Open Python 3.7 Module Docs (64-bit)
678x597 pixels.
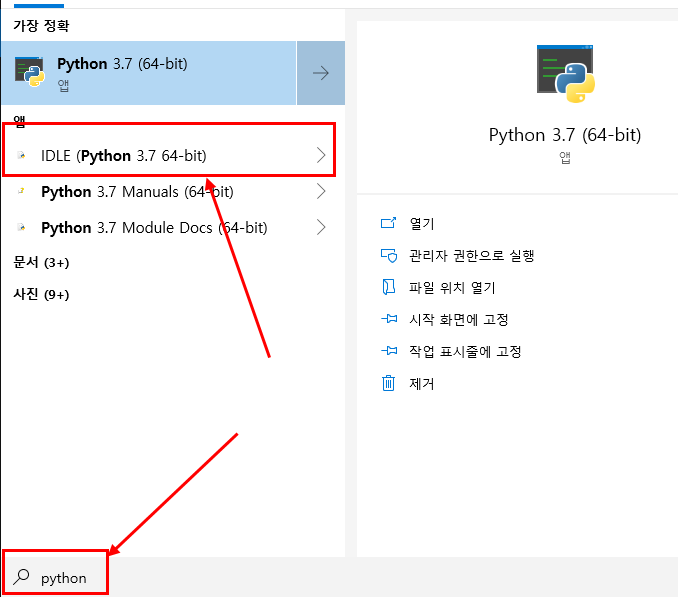point(169,227)
